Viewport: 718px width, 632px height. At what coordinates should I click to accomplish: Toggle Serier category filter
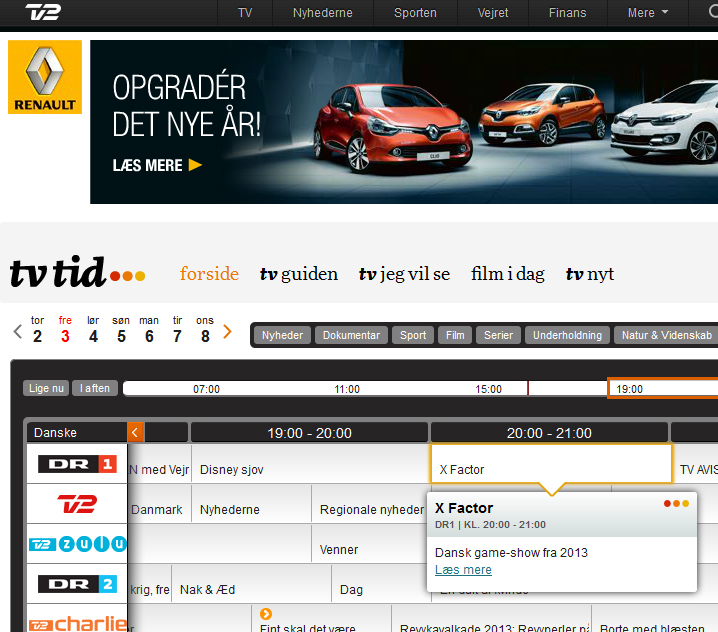[499, 335]
